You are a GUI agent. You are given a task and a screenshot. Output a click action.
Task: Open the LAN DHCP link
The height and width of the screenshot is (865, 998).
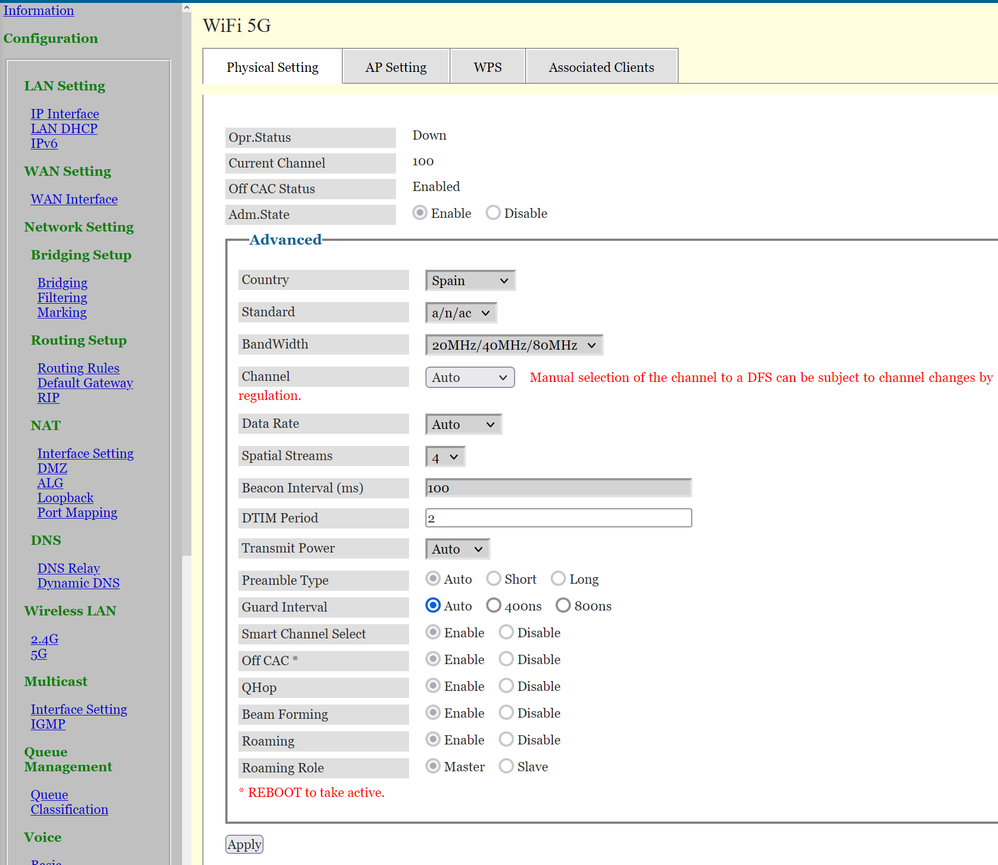coord(64,129)
